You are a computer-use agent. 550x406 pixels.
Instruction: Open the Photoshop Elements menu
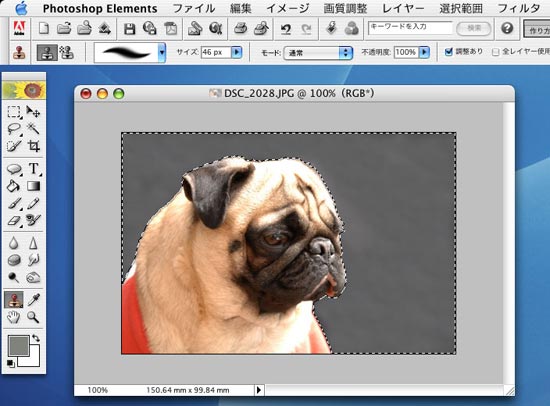pos(100,8)
